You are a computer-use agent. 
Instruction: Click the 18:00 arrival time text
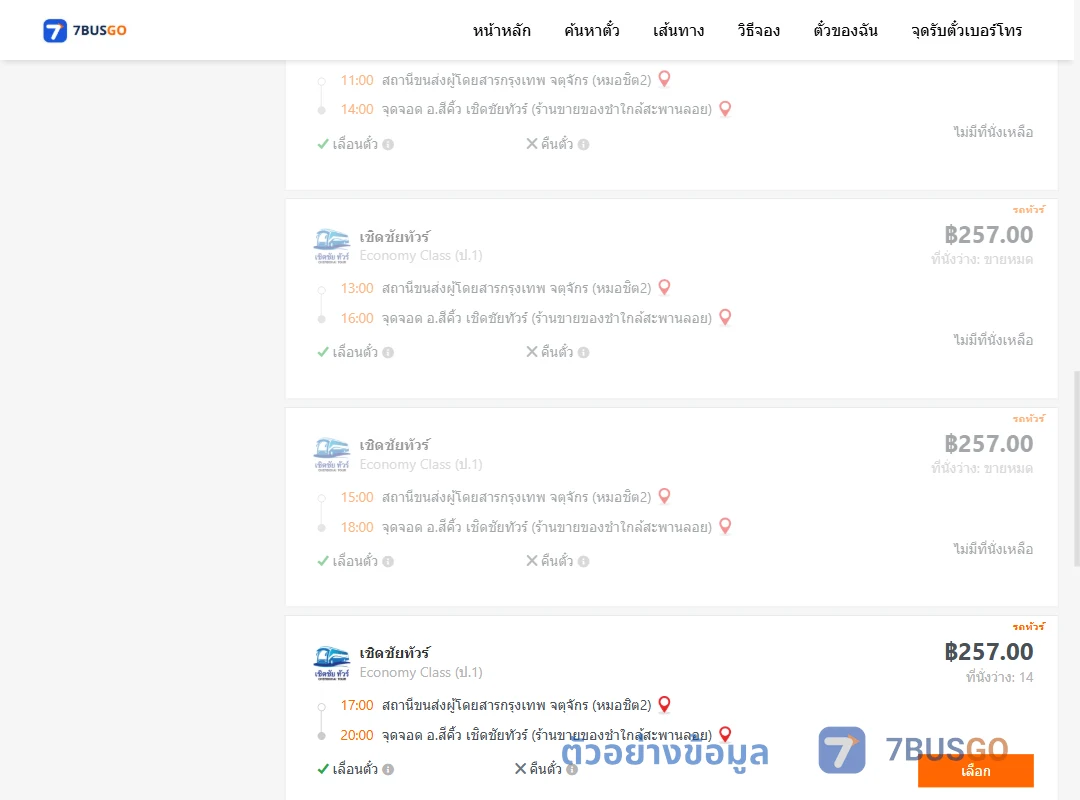click(357, 527)
